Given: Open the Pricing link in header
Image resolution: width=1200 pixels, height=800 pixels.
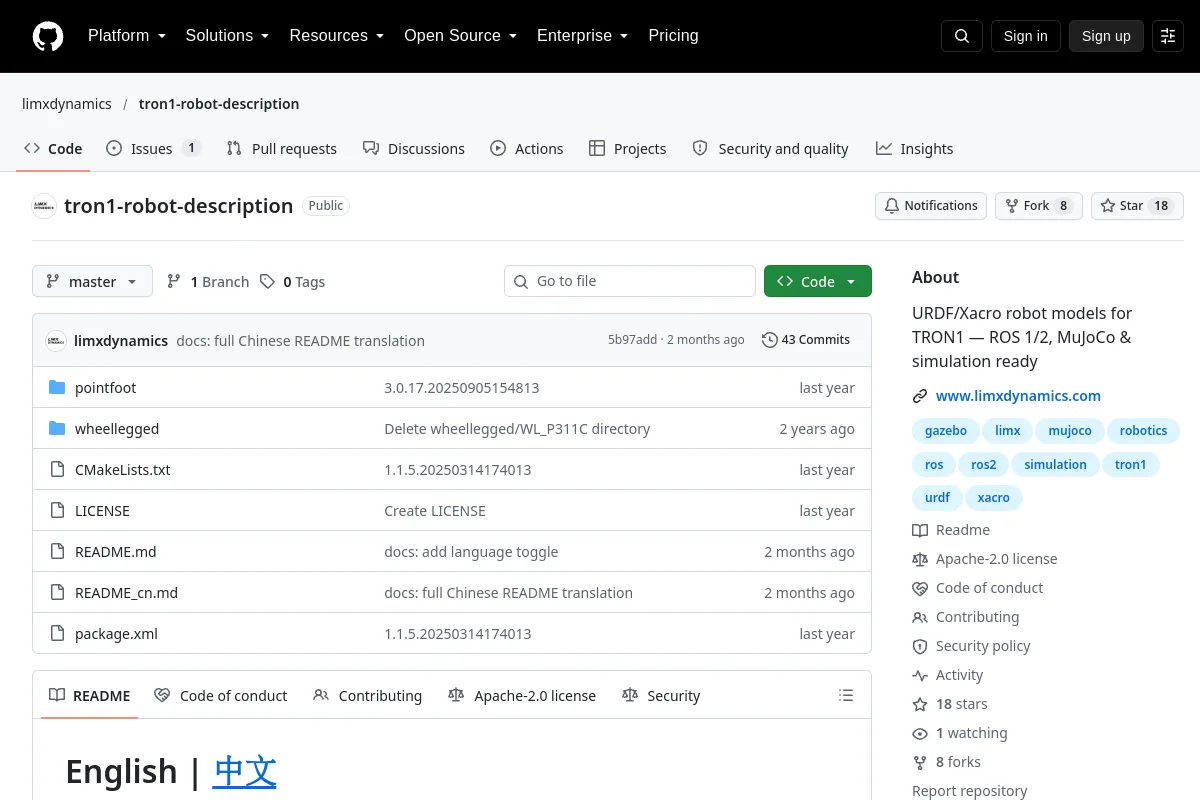Looking at the screenshot, I should 673,36.
